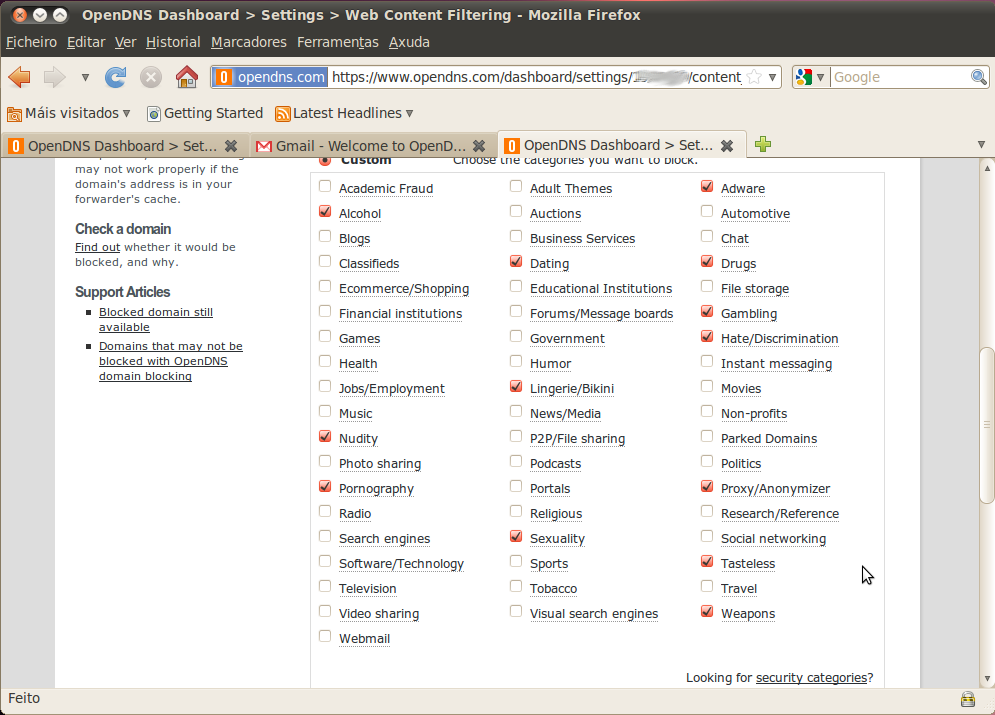995x715 pixels.
Task: Open a new tab with plus icon
Action: (763, 145)
